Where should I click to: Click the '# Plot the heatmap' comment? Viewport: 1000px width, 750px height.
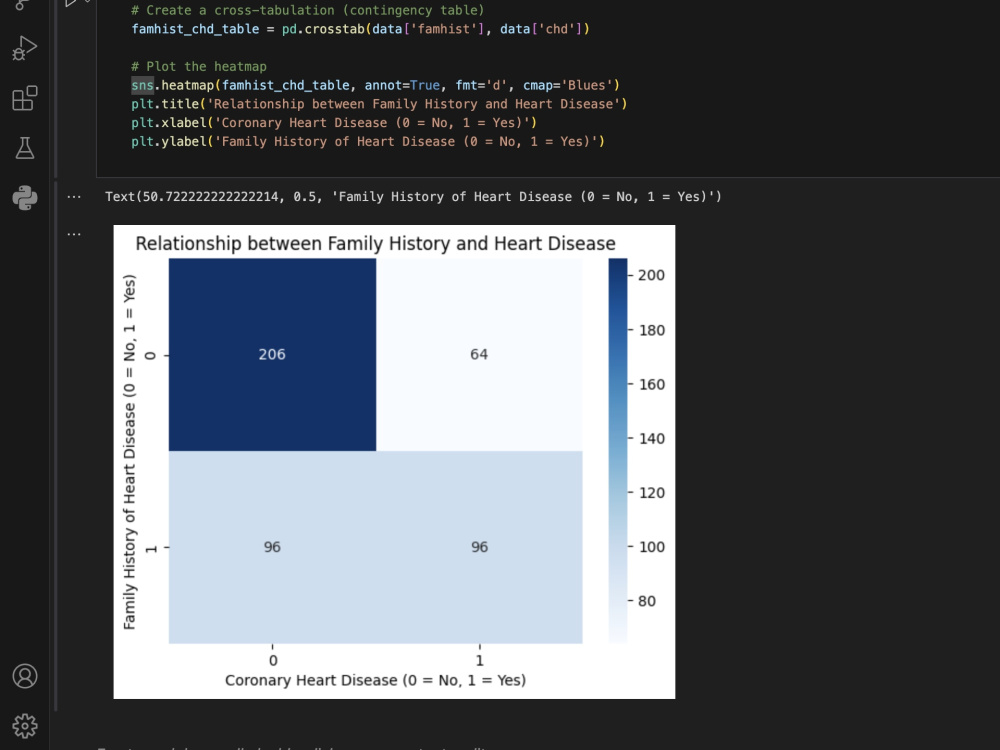point(199,66)
